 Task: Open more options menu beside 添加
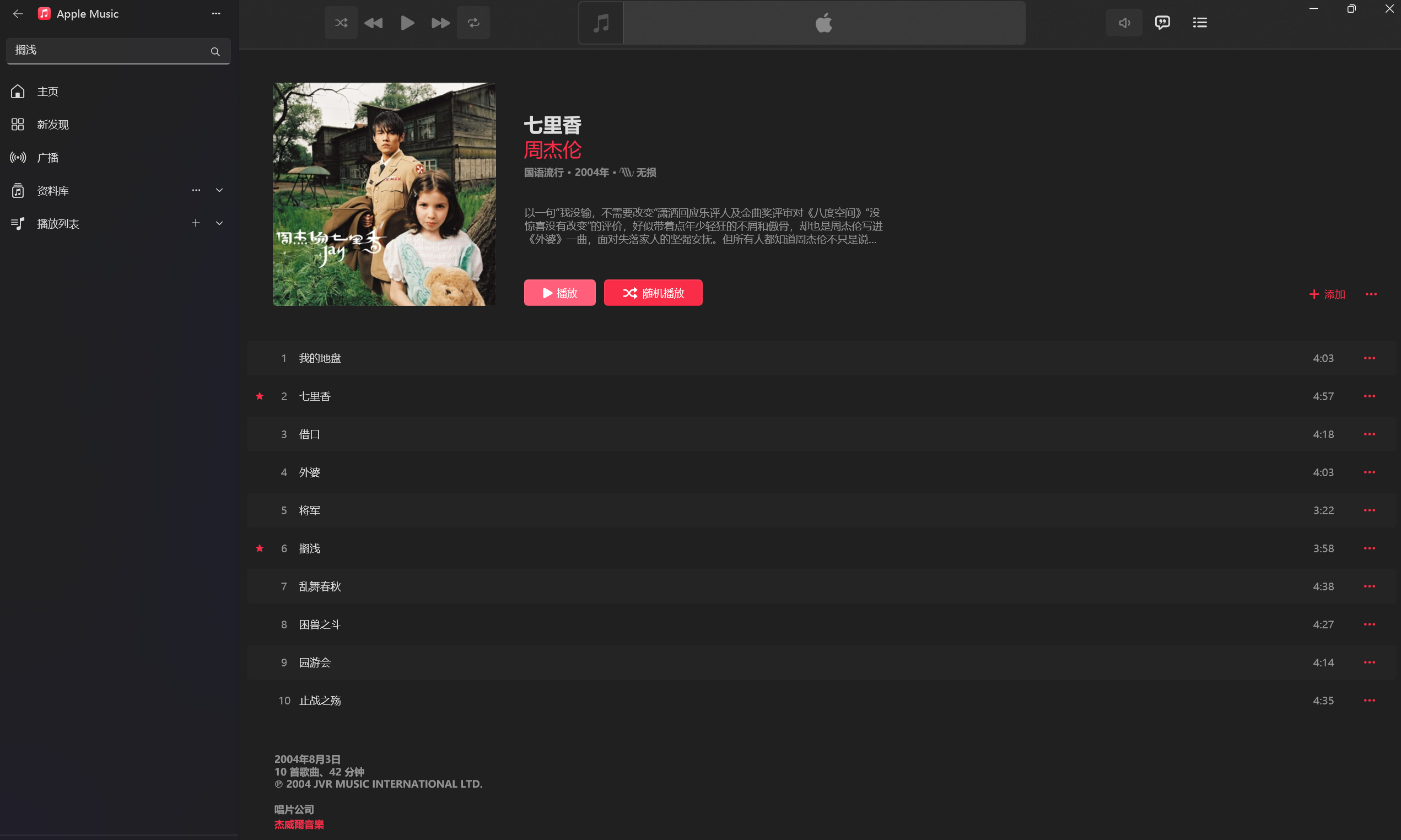pyautogui.click(x=1371, y=294)
